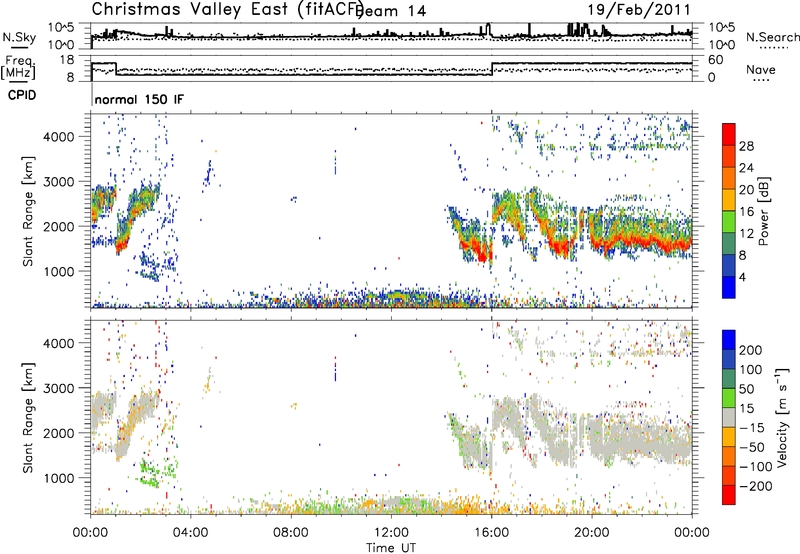Image resolution: width=800 pixels, height=554 pixels.
Task: Click the 10^5 tick beside N.Search
Action: coord(722,27)
